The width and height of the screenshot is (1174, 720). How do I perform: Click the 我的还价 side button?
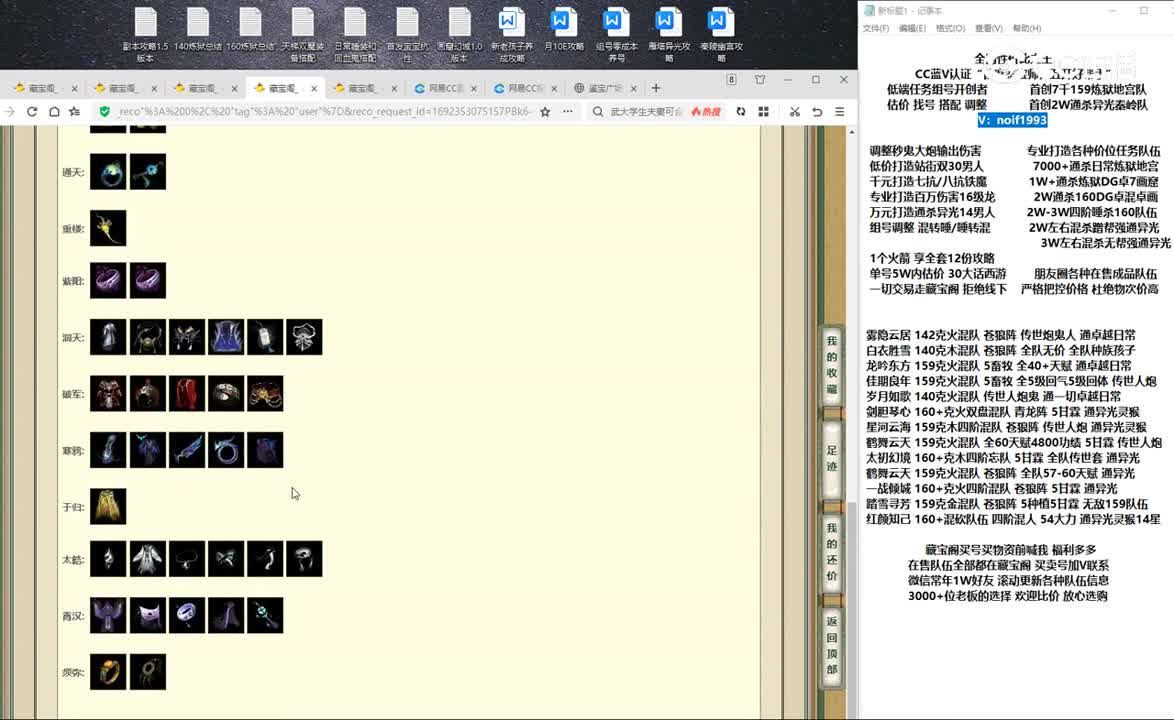click(x=832, y=552)
